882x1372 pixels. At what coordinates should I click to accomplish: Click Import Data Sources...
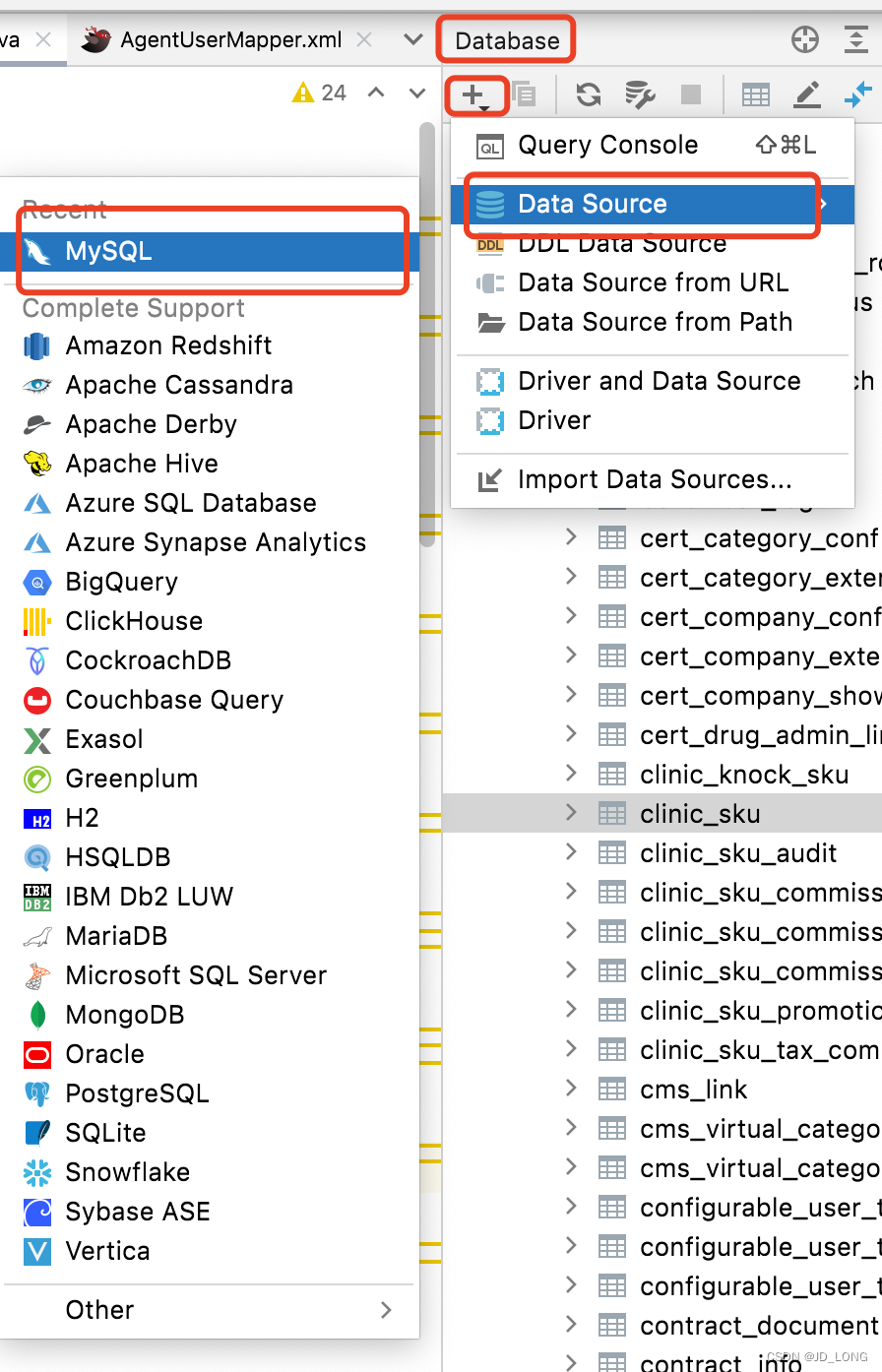point(652,479)
